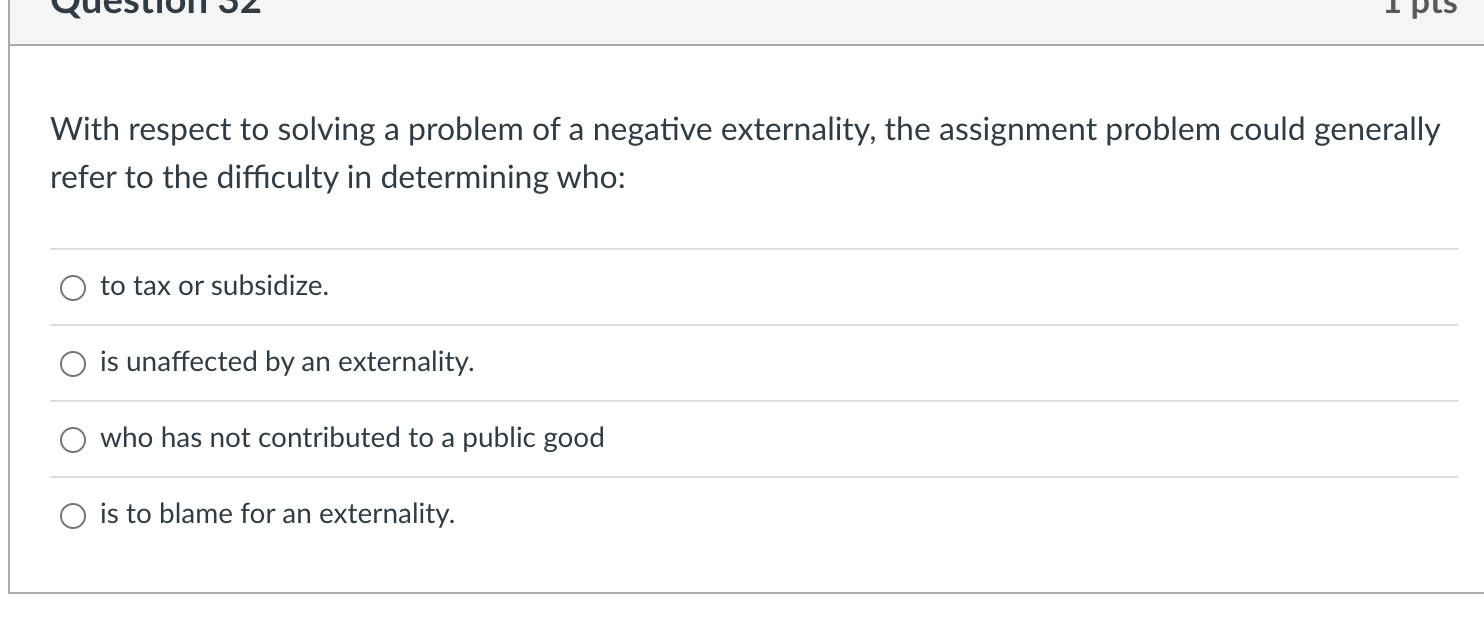Screen dimensions: 1484x644
Task: Click the prompt line beginning "With respect to"
Action: click(x=745, y=130)
